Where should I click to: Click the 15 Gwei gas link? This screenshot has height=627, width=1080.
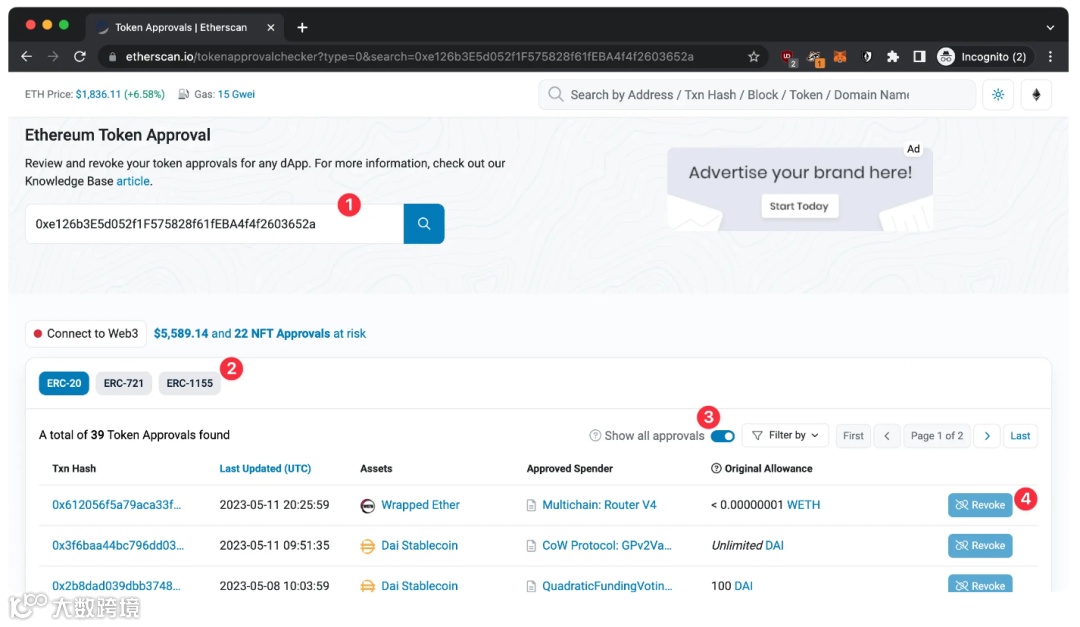click(236, 94)
